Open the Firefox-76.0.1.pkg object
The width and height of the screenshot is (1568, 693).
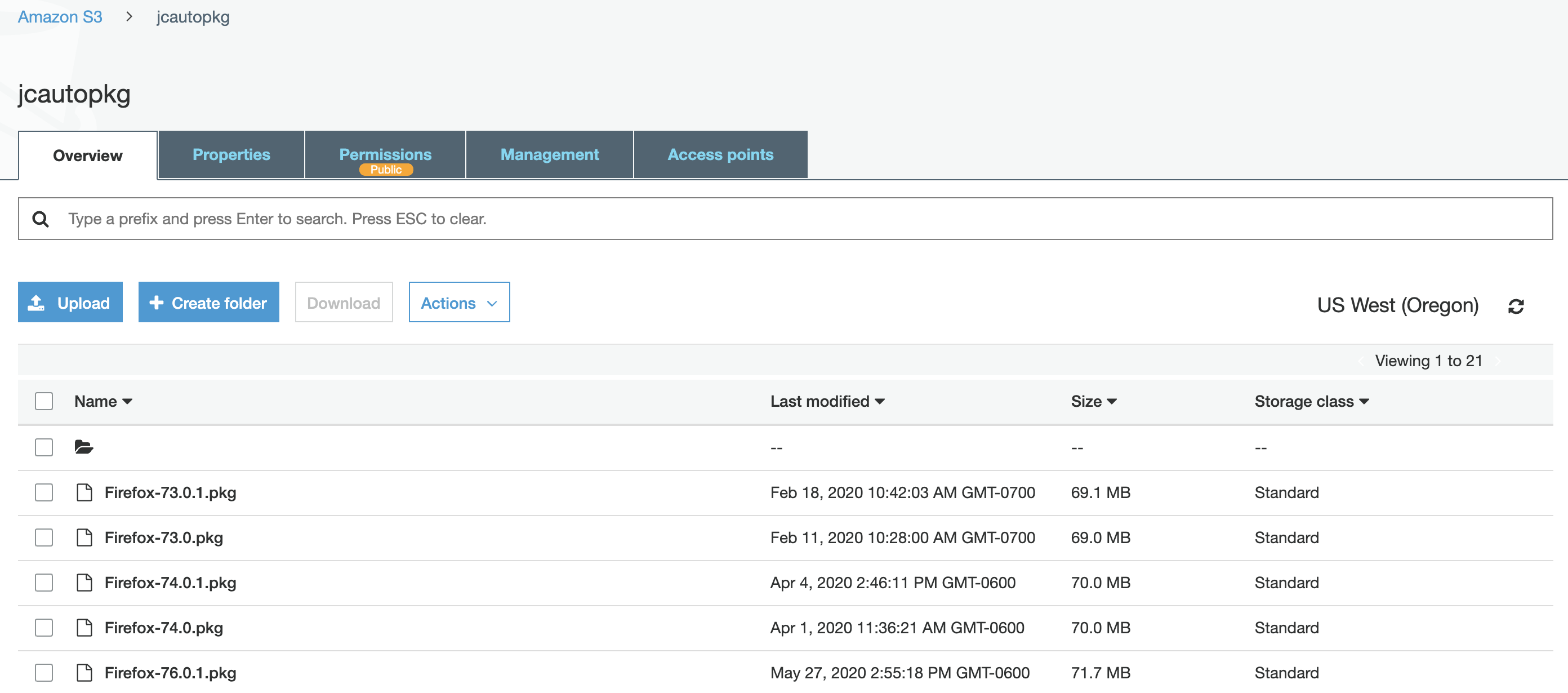coord(171,673)
